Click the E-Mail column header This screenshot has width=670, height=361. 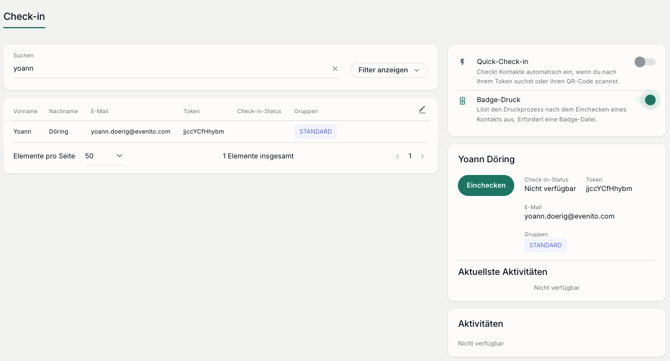pyautogui.click(x=99, y=111)
